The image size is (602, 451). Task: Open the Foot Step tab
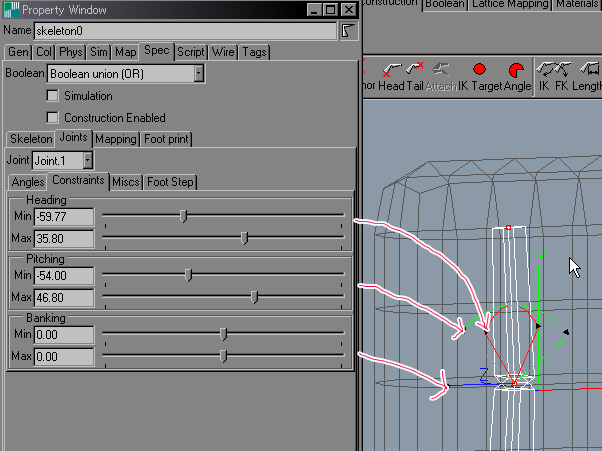pos(170,182)
